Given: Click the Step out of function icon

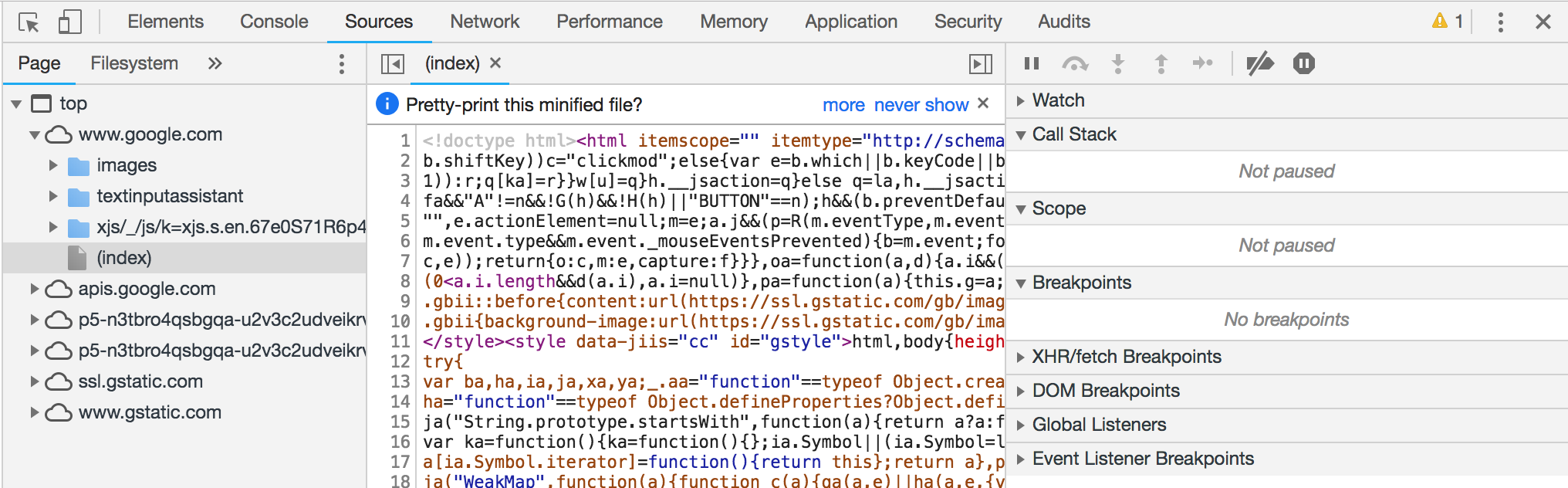Looking at the screenshot, I should (x=1161, y=63).
